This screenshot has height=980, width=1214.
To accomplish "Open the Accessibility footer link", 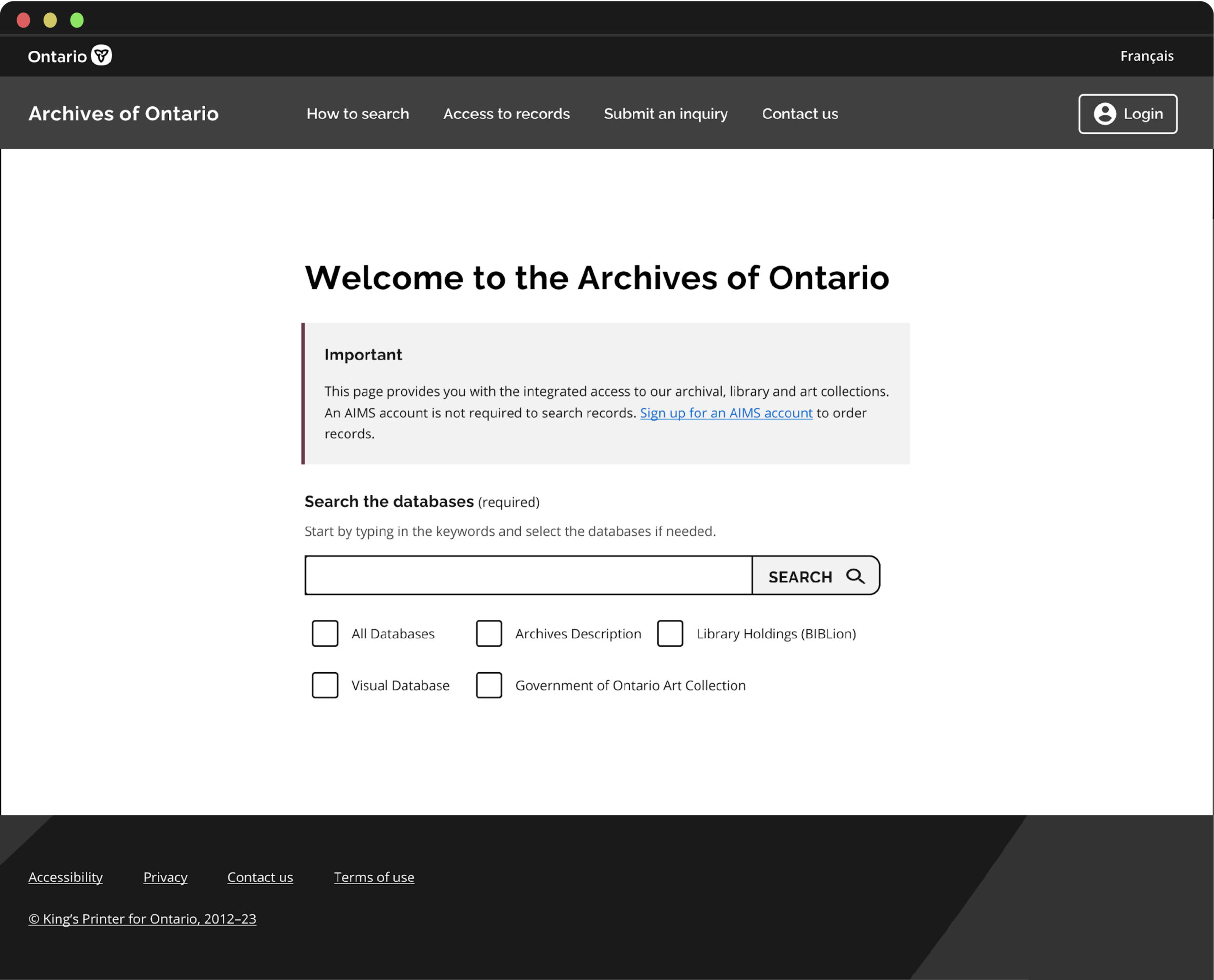I will (65, 877).
